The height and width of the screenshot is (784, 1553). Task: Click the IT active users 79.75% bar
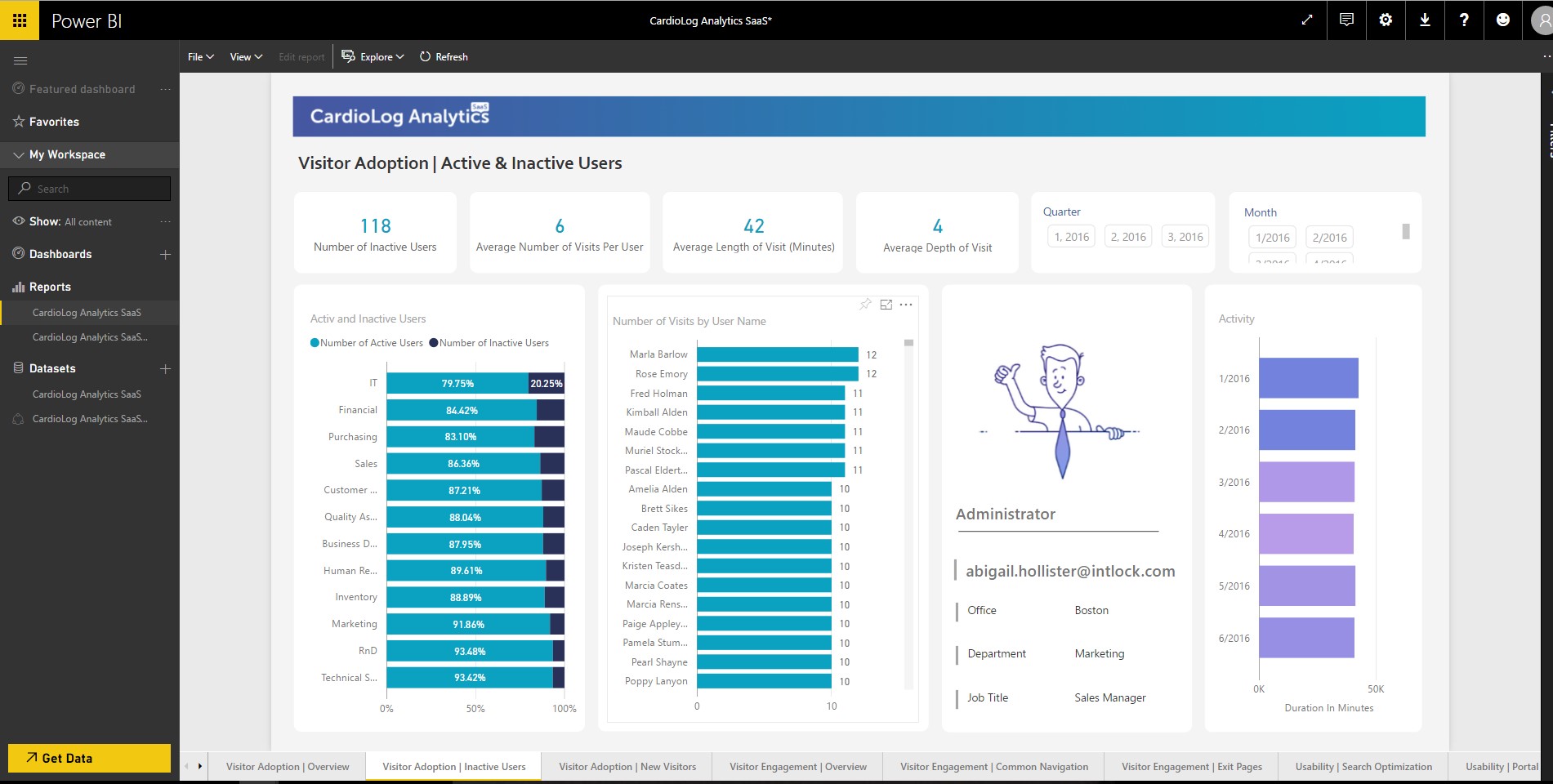pos(457,383)
